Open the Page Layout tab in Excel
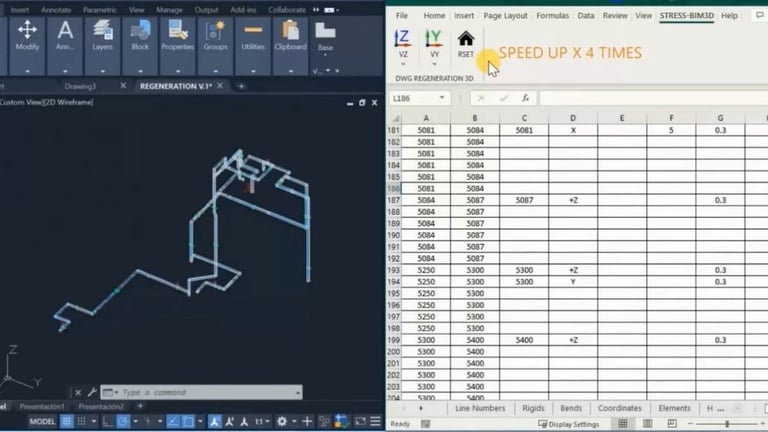The width and height of the screenshot is (768, 432). [x=505, y=16]
